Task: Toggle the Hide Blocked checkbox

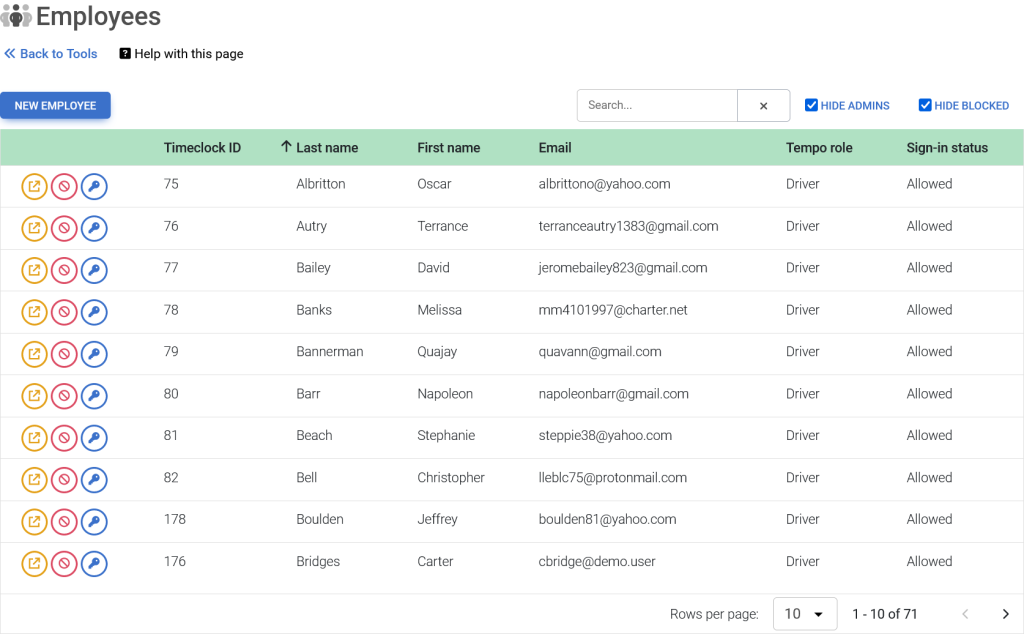Action: click(925, 105)
